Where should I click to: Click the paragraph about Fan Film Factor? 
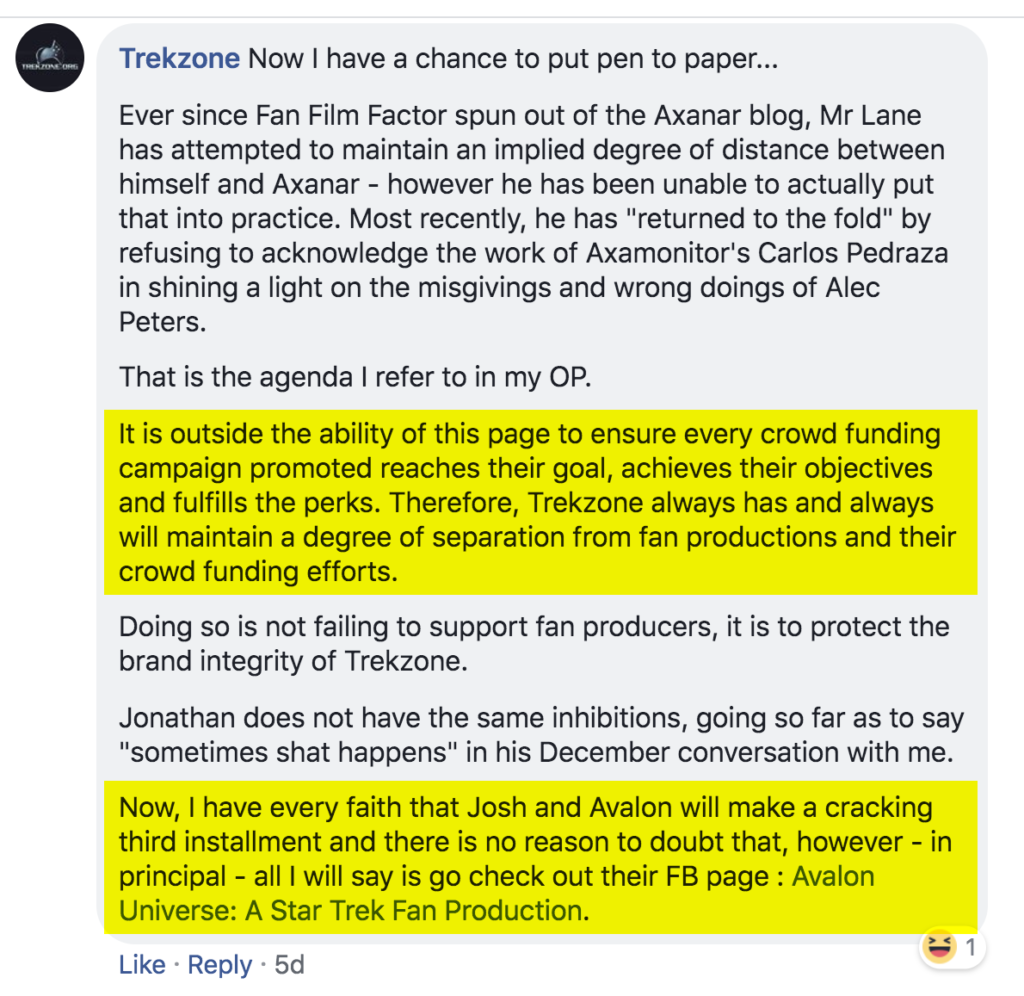(x=533, y=218)
